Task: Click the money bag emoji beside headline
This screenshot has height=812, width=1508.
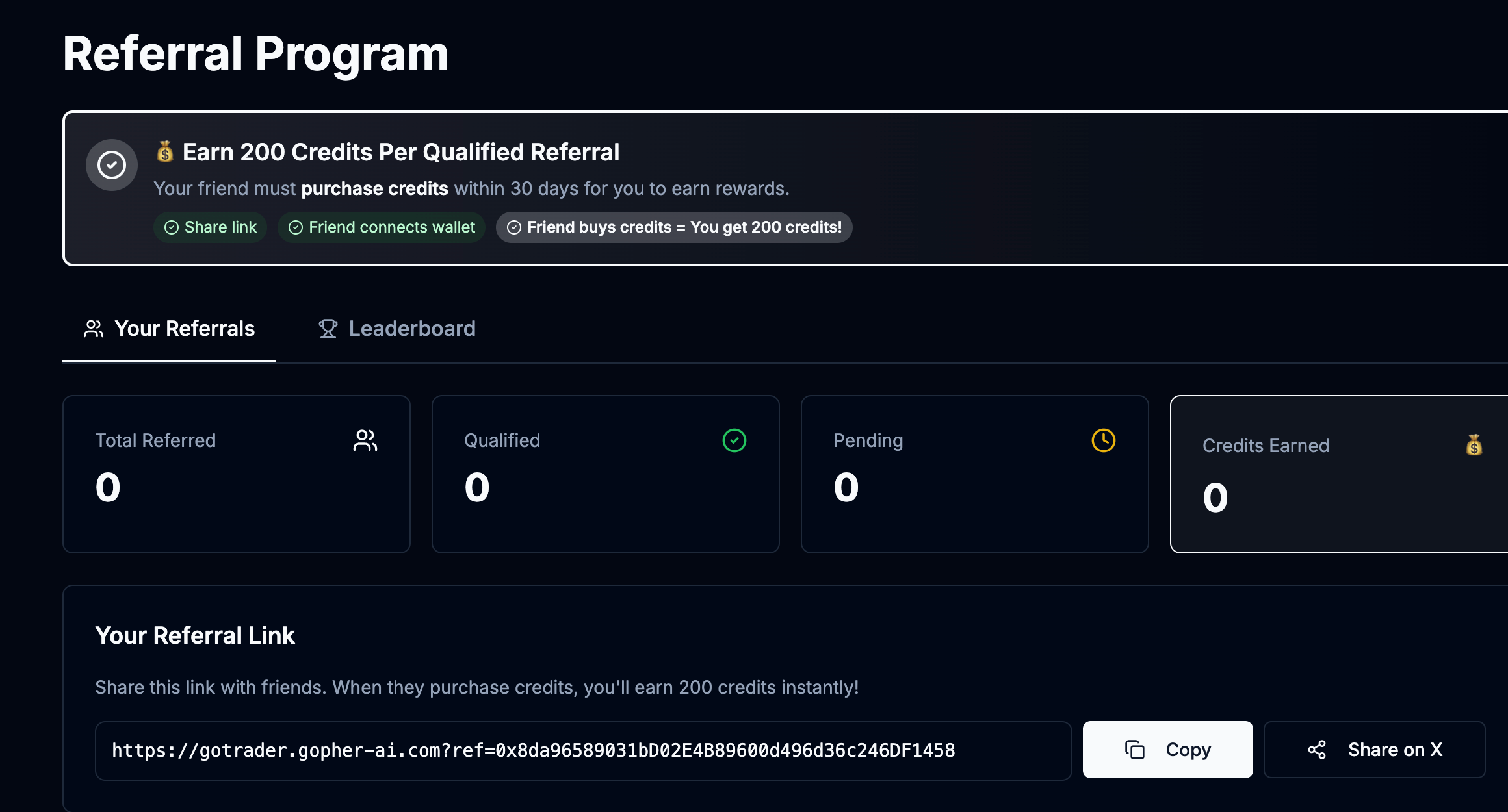Action: (165, 152)
